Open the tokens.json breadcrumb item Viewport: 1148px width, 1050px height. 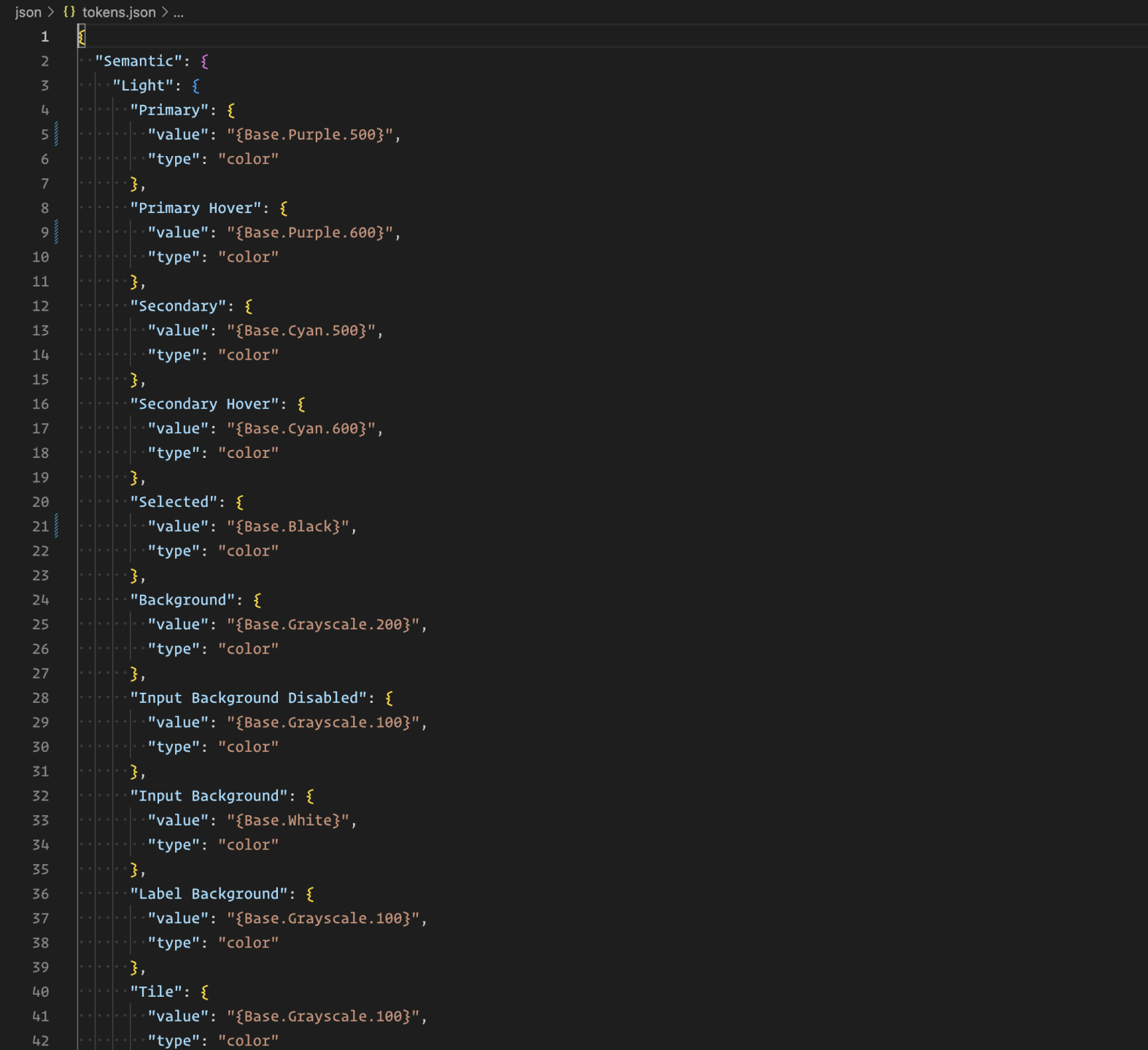click(x=118, y=12)
